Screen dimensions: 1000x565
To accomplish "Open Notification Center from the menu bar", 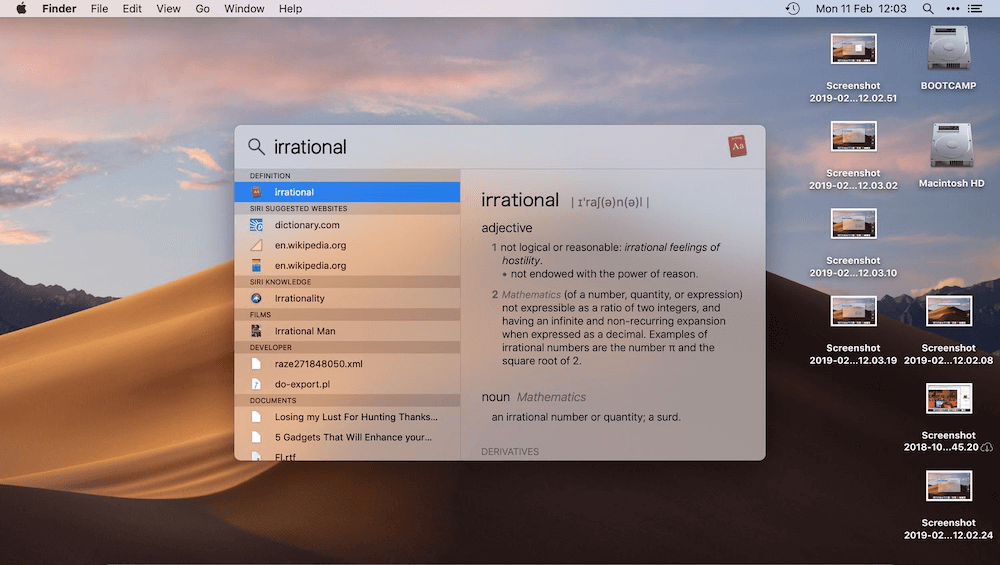I will tap(976, 9).
